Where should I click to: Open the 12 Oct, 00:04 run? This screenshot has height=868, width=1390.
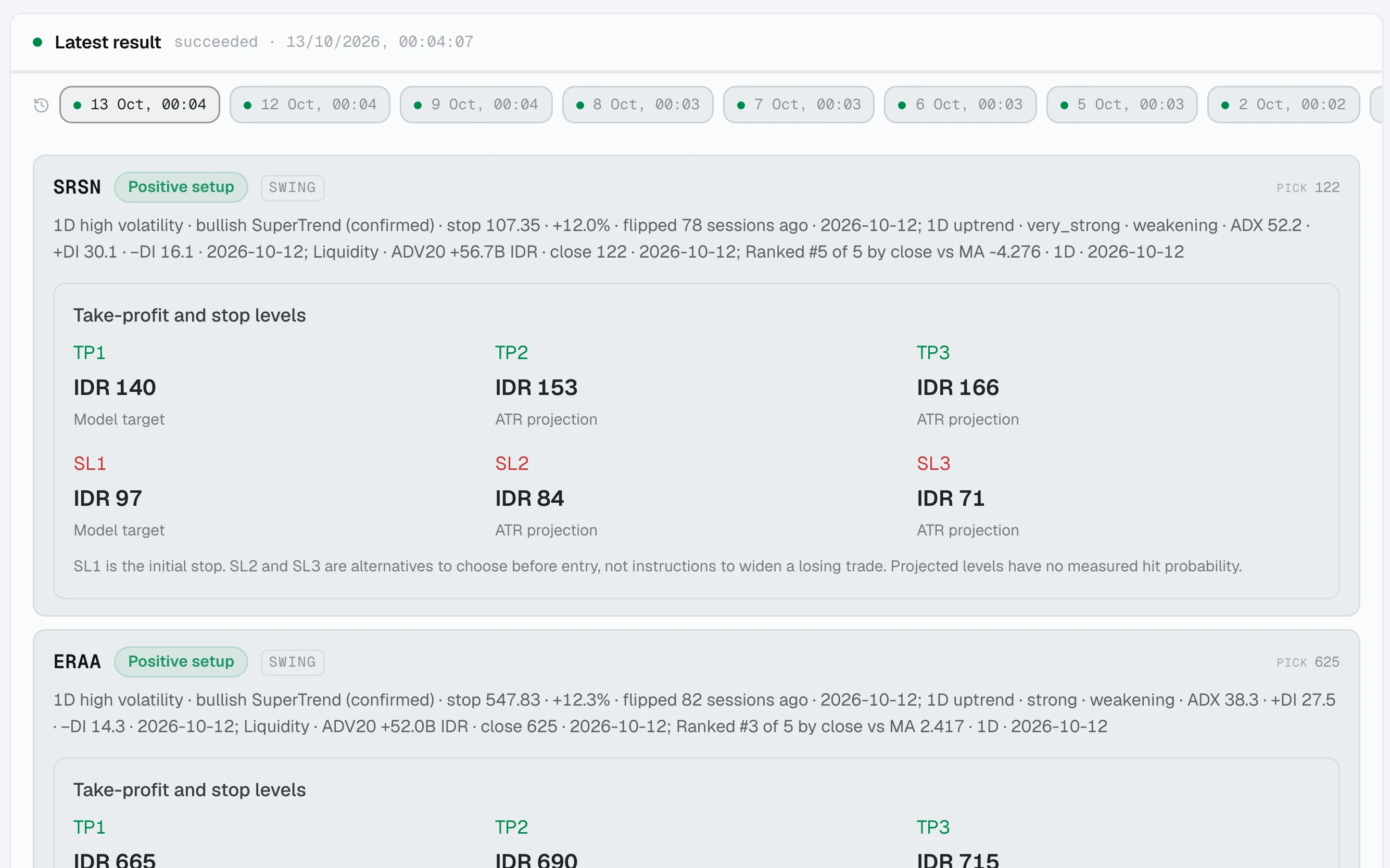click(310, 105)
